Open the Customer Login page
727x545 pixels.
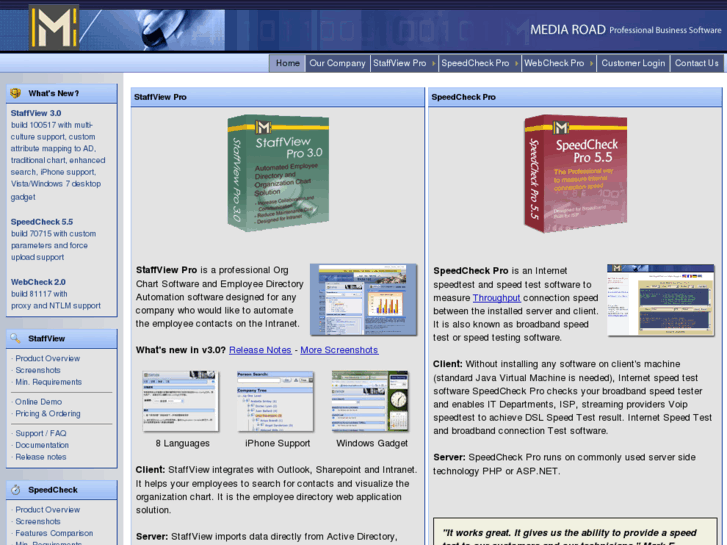tap(633, 63)
